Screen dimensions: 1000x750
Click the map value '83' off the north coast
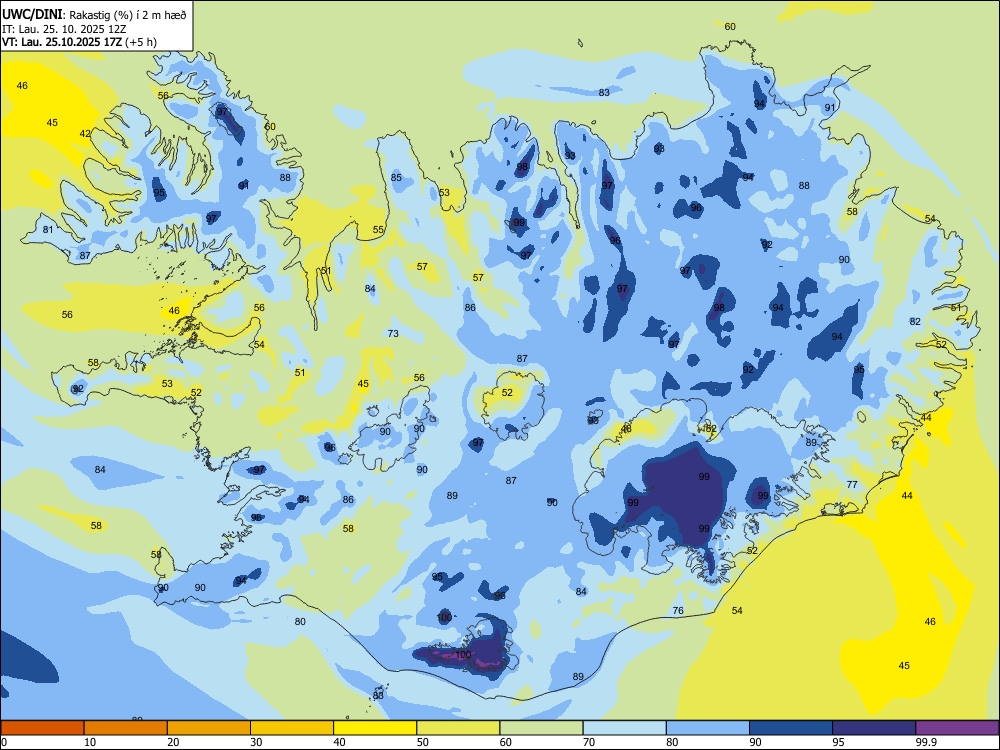click(604, 92)
